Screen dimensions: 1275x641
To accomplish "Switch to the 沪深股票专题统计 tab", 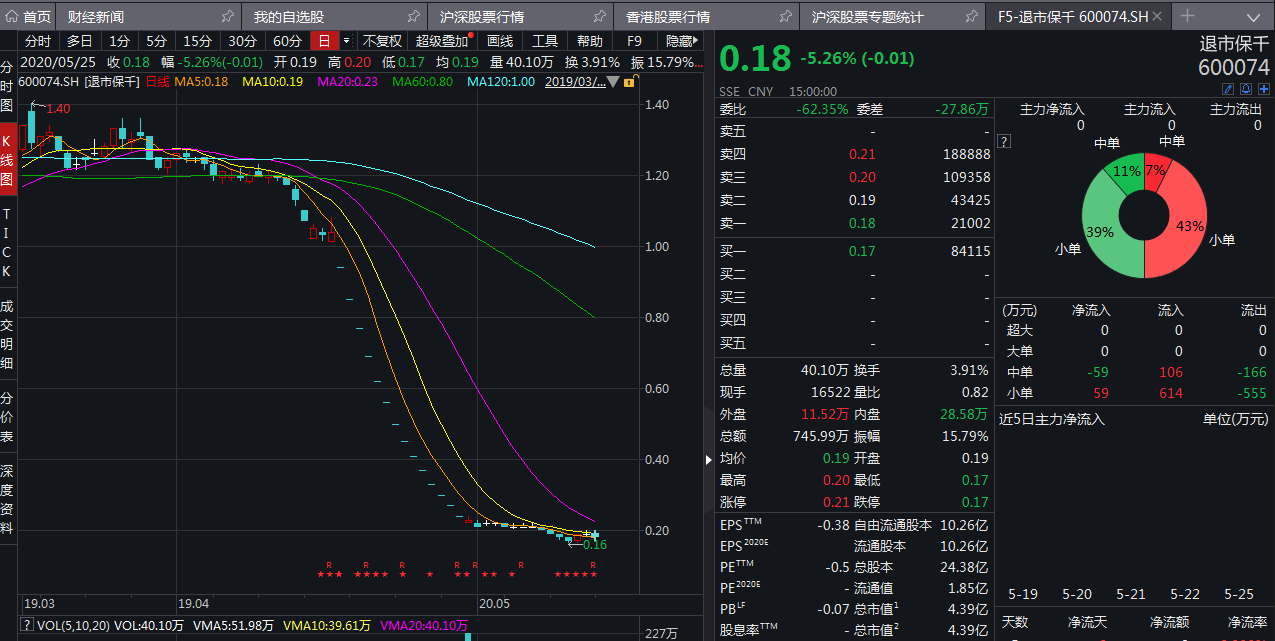I will [868, 17].
